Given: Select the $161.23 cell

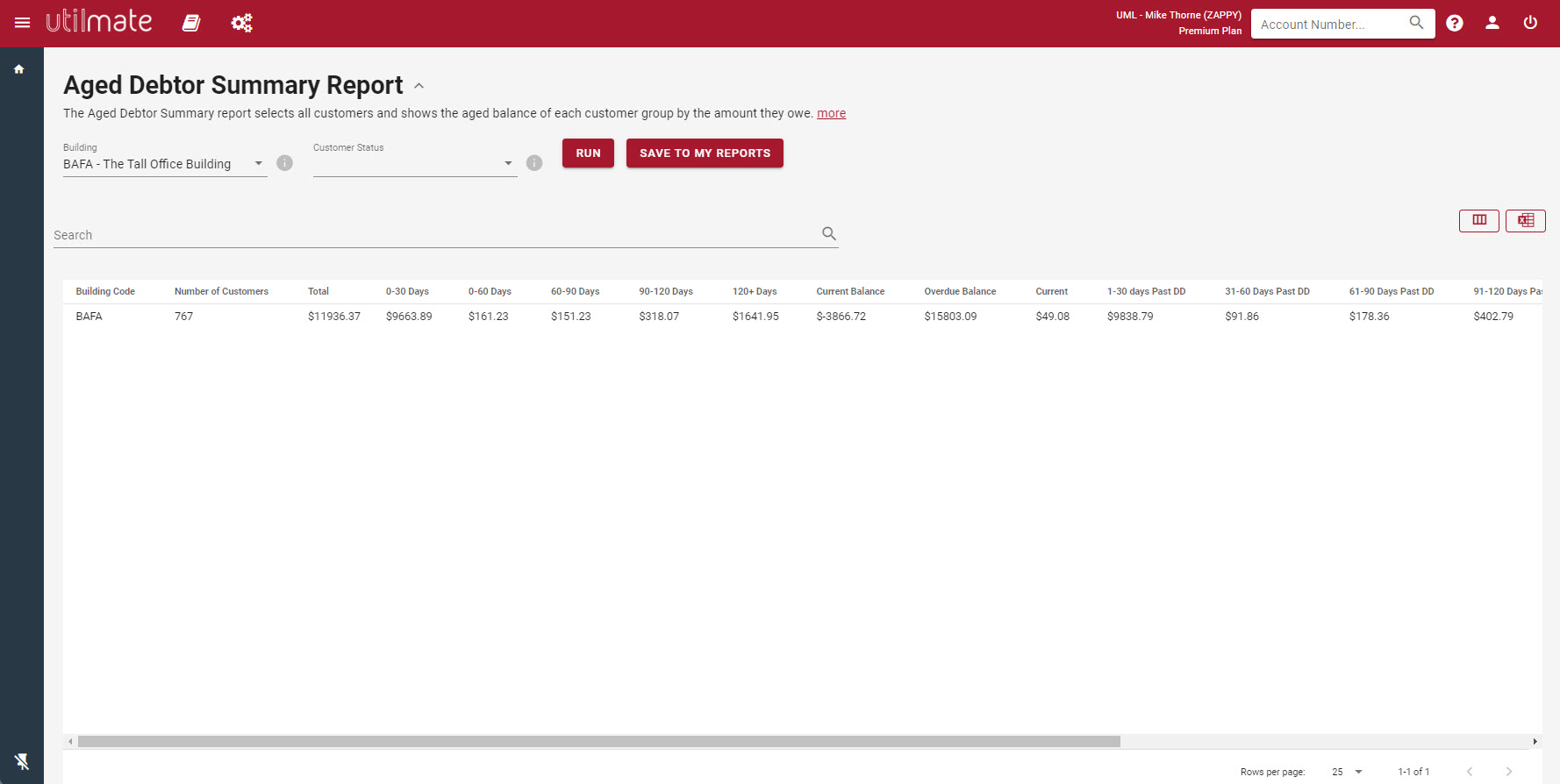Looking at the screenshot, I should [x=489, y=317].
